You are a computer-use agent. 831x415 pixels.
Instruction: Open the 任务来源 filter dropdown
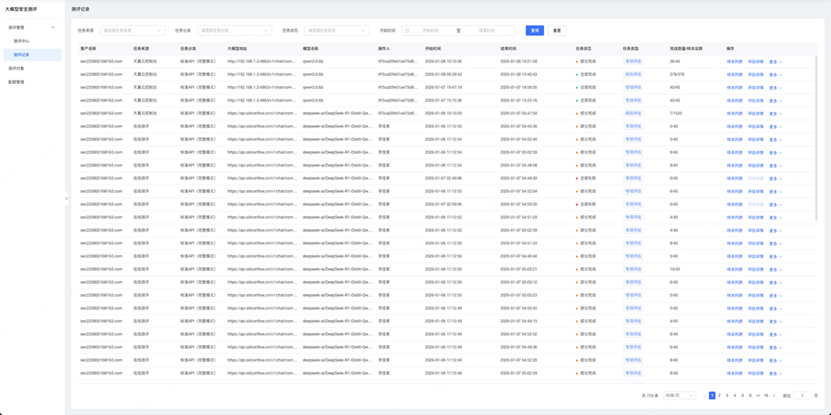pyautogui.click(x=131, y=31)
